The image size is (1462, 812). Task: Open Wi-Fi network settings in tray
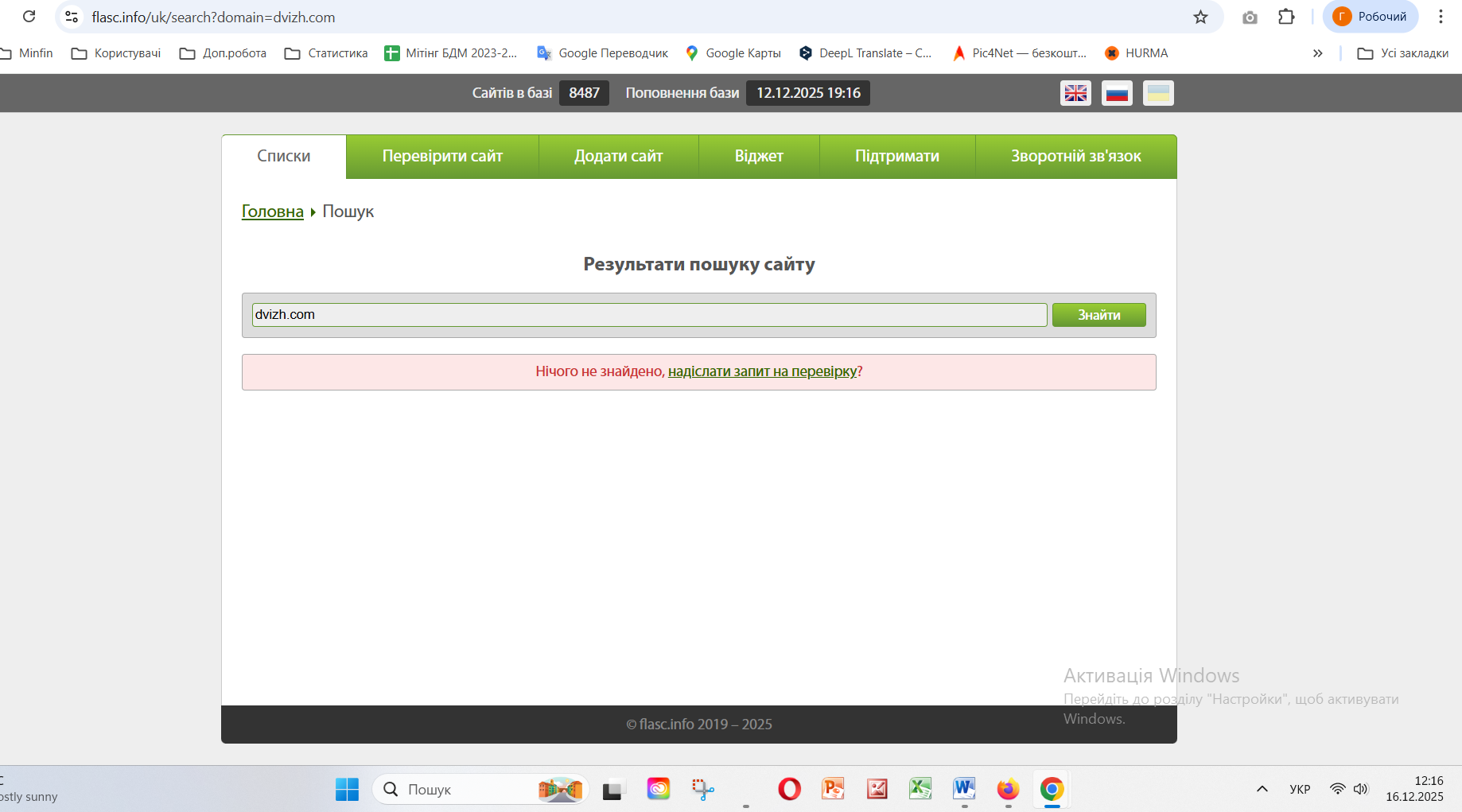click(1338, 789)
